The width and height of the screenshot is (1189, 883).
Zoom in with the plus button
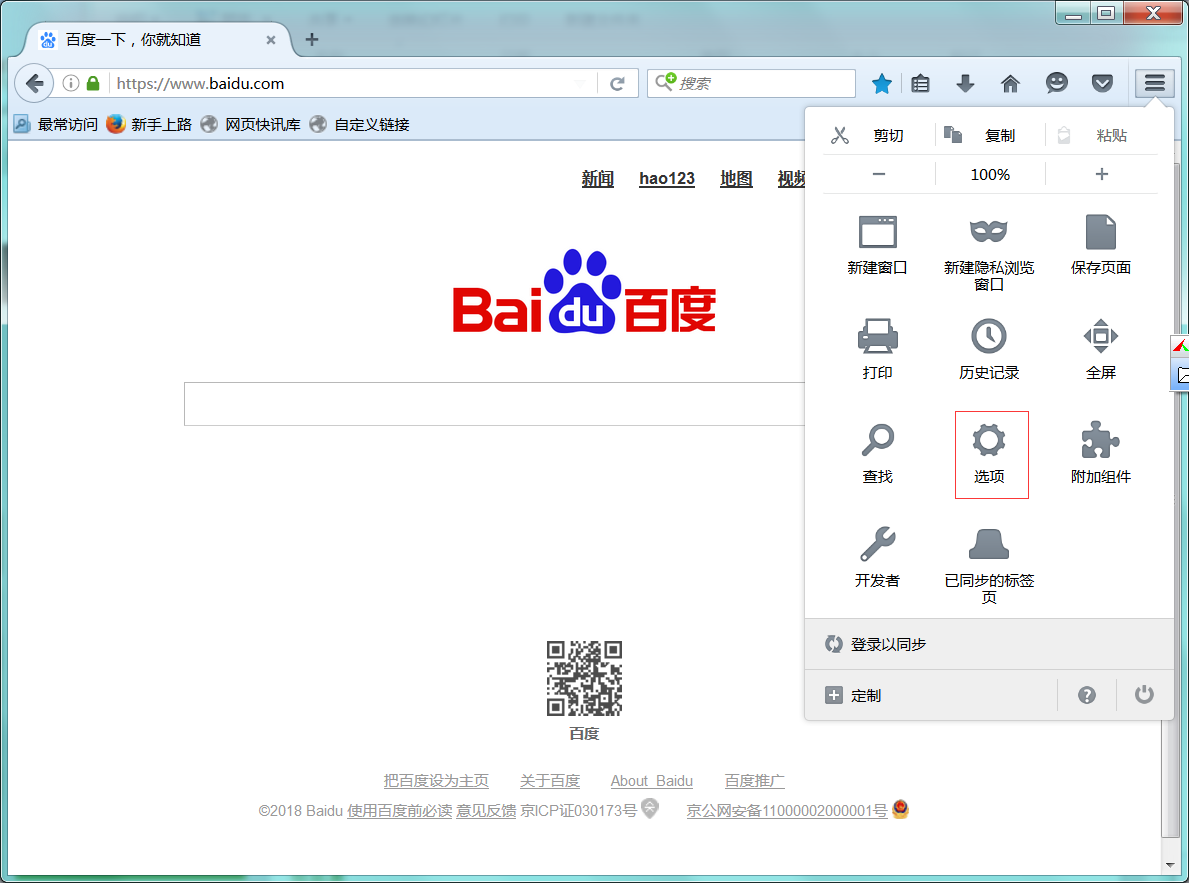click(x=1102, y=174)
